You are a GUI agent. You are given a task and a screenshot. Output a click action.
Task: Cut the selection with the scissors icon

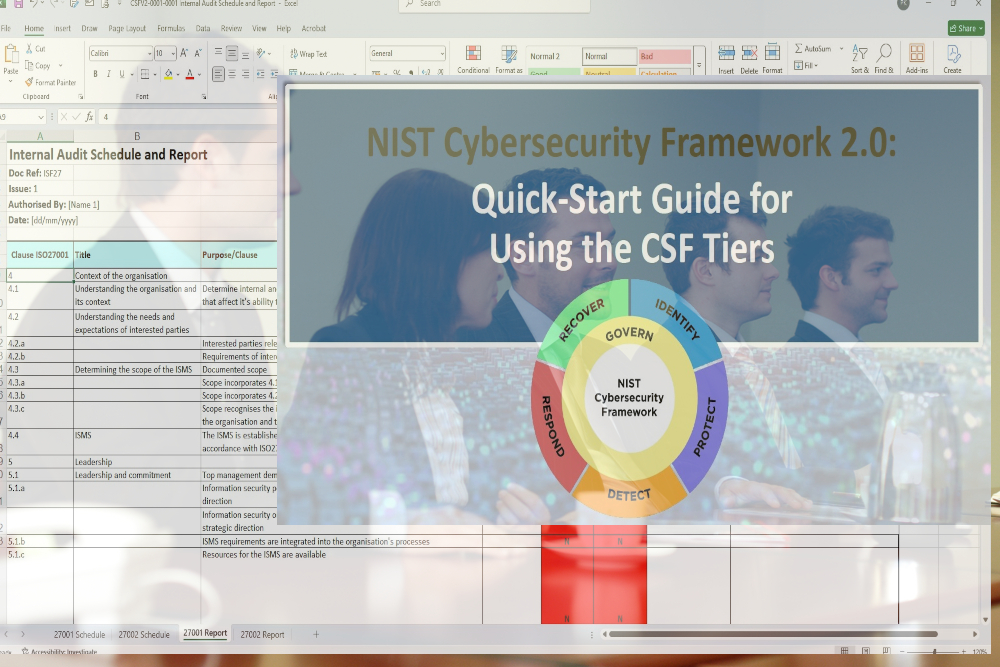(x=29, y=48)
